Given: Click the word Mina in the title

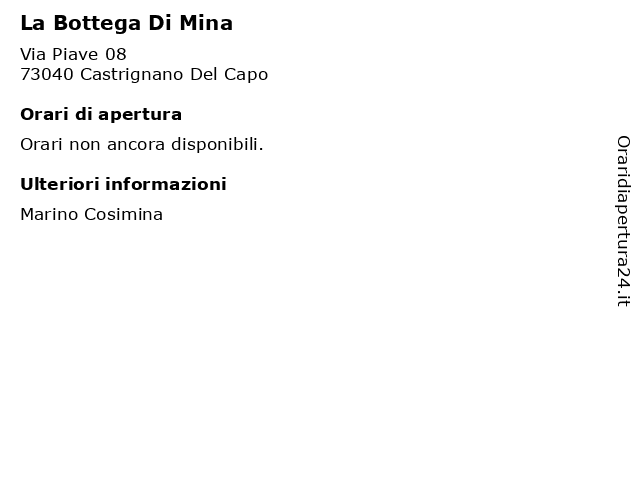Looking at the screenshot, I should tap(206, 23).
